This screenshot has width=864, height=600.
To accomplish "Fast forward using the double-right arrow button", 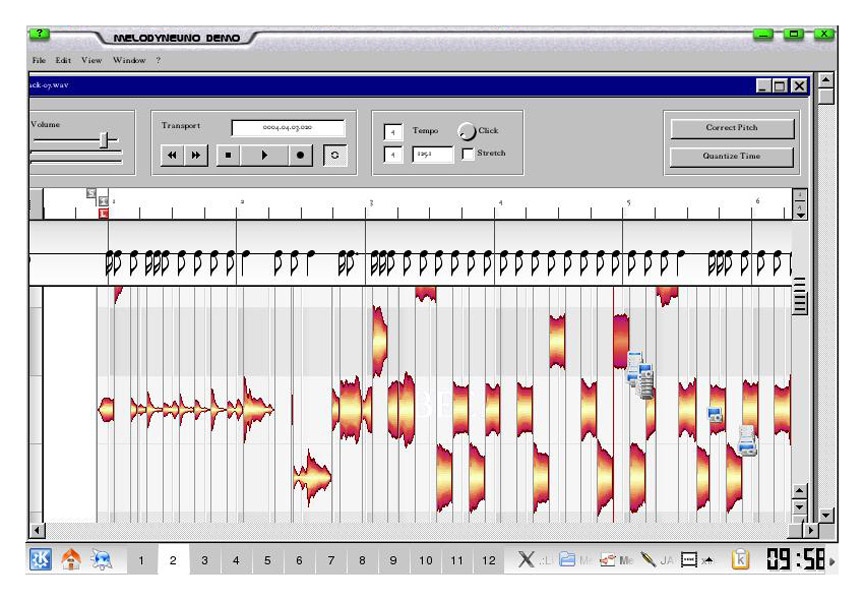I will coord(196,155).
